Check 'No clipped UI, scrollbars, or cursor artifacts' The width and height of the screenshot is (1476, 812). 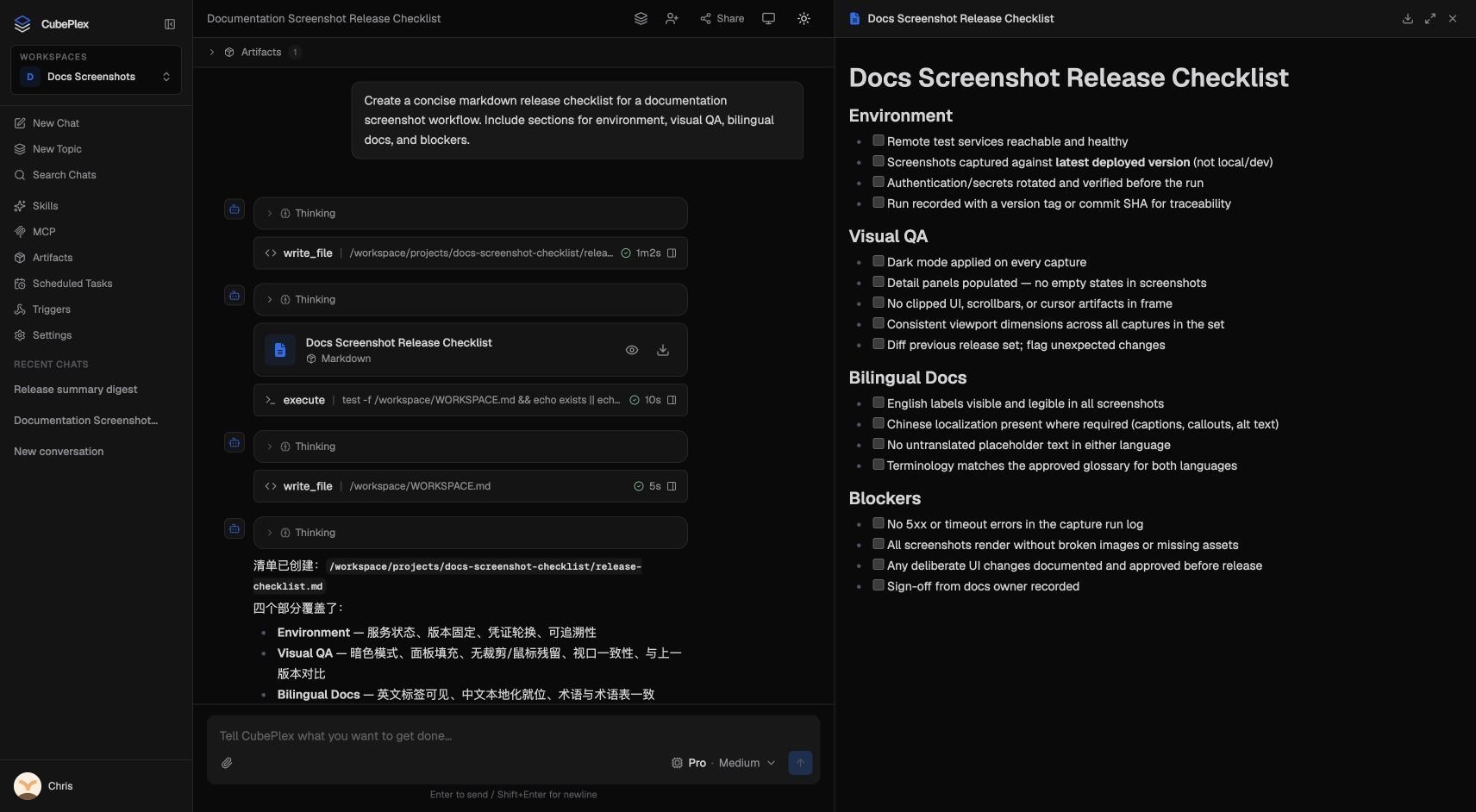click(879, 303)
